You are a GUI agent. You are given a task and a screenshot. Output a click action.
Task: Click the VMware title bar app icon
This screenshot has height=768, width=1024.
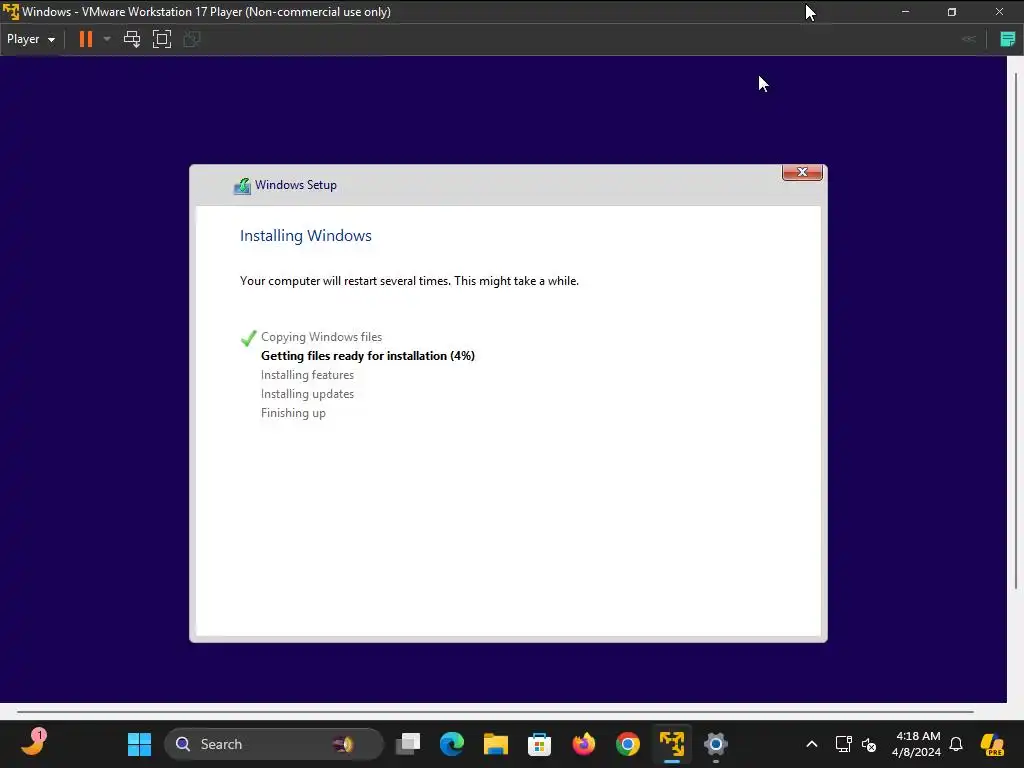10,12
